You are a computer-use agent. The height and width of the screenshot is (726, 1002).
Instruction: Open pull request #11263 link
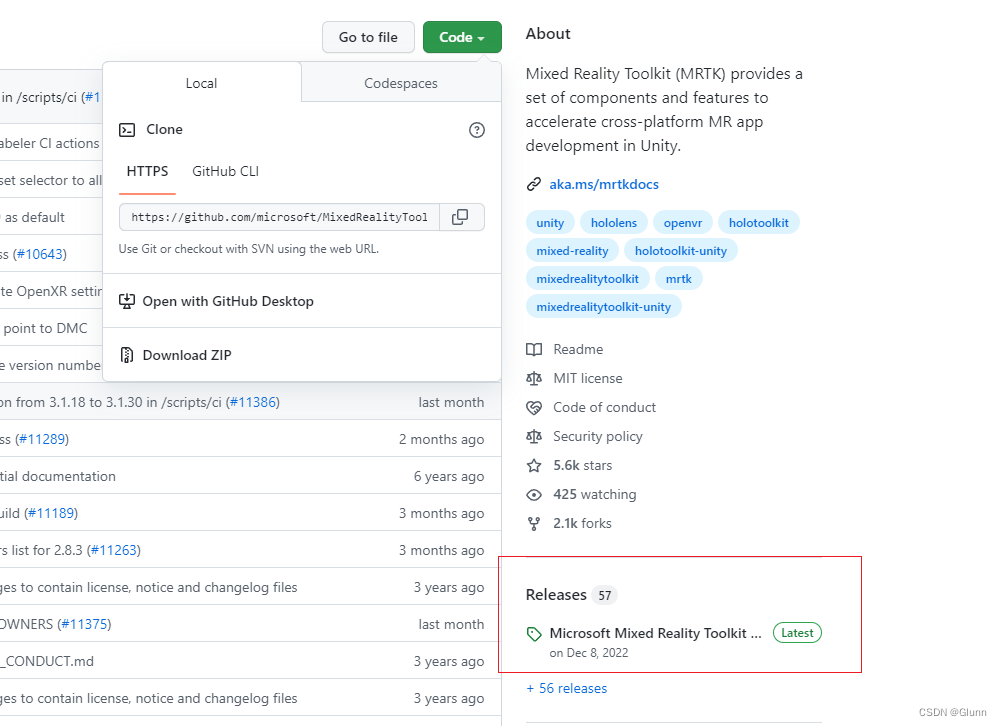point(114,551)
